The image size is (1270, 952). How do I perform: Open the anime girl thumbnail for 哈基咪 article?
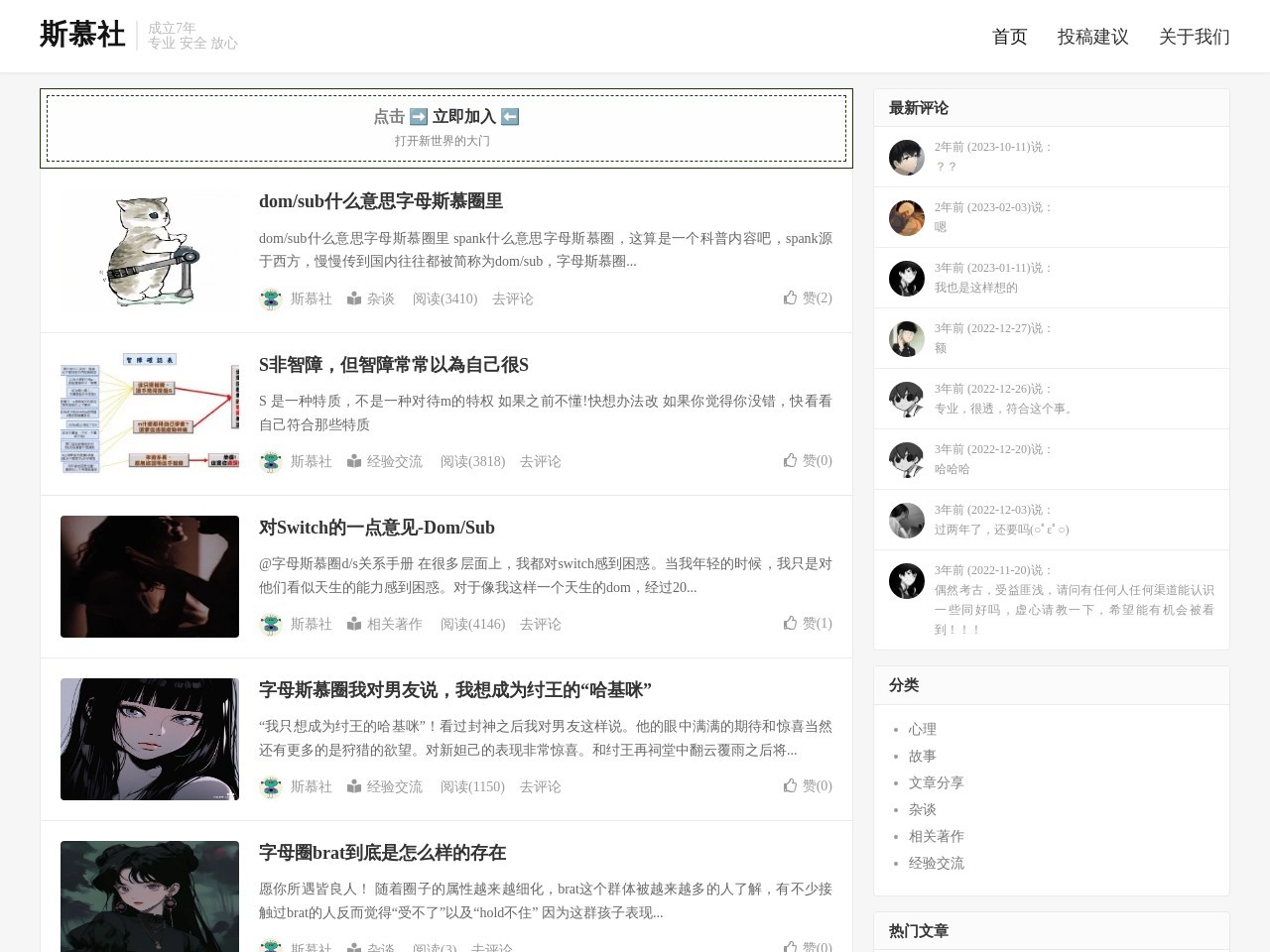pos(150,739)
